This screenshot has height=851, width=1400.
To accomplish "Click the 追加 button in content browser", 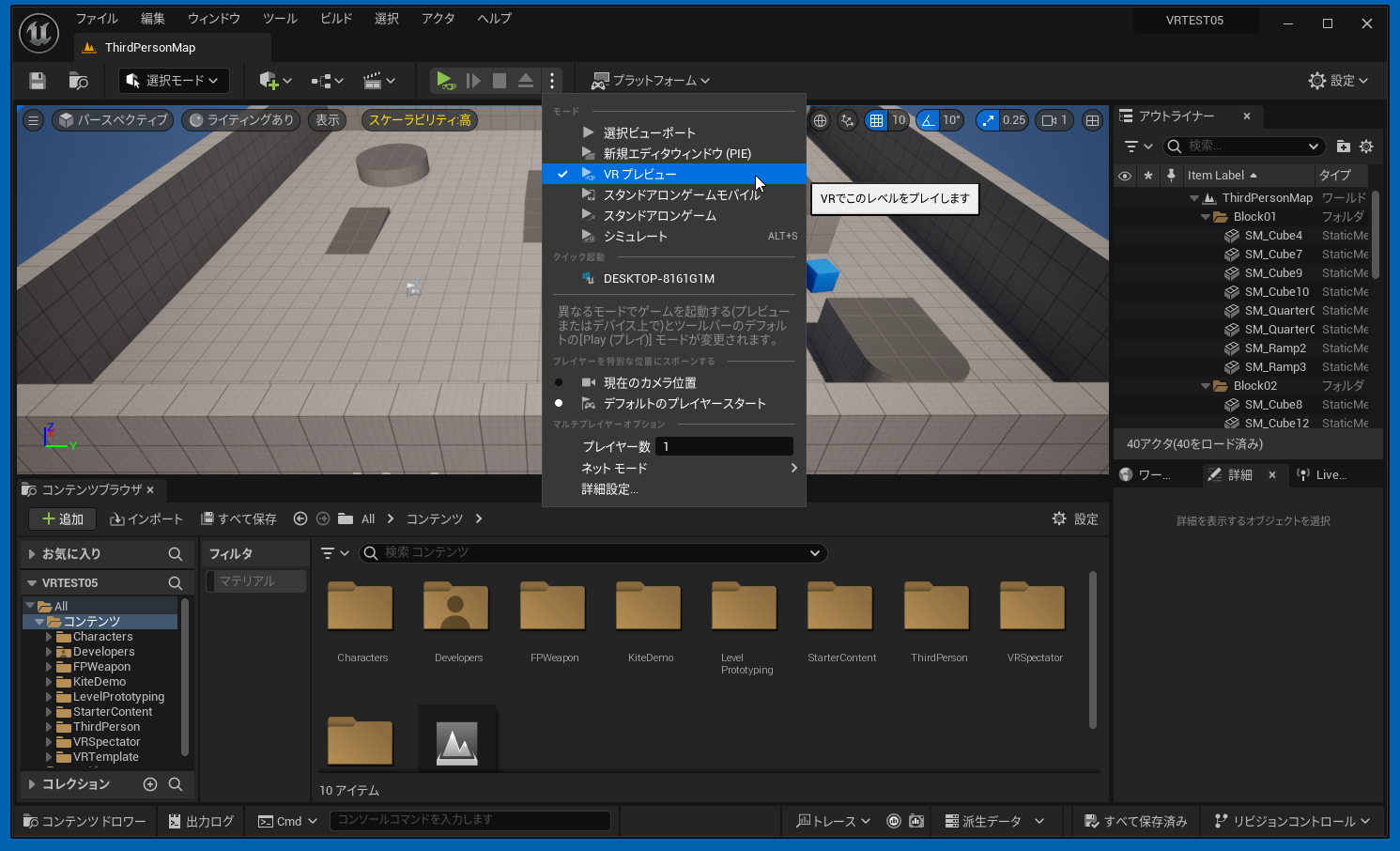I will pyautogui.click(x=62, y=519).
